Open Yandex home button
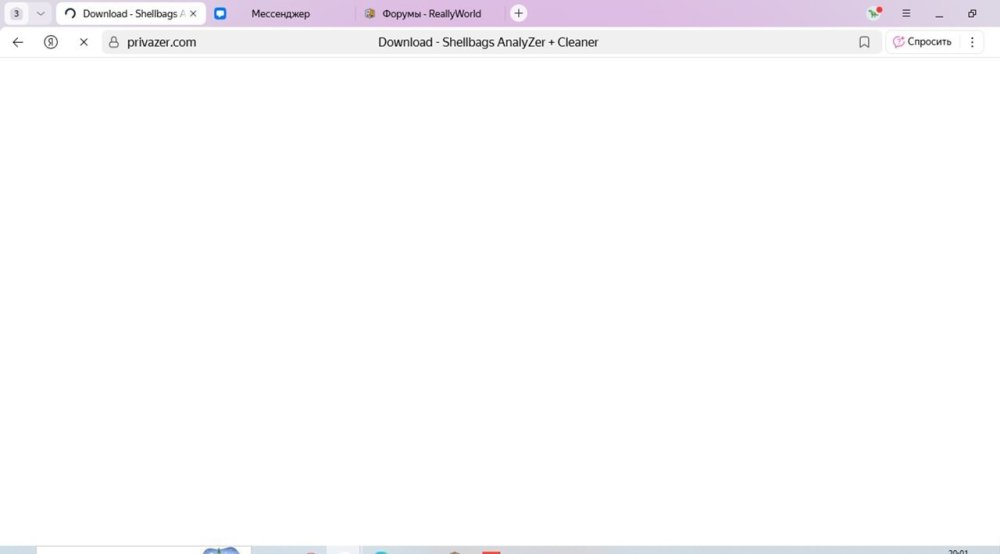Image resolution: width=1000 pixels, height=554 pixels. tap(50, 42)
